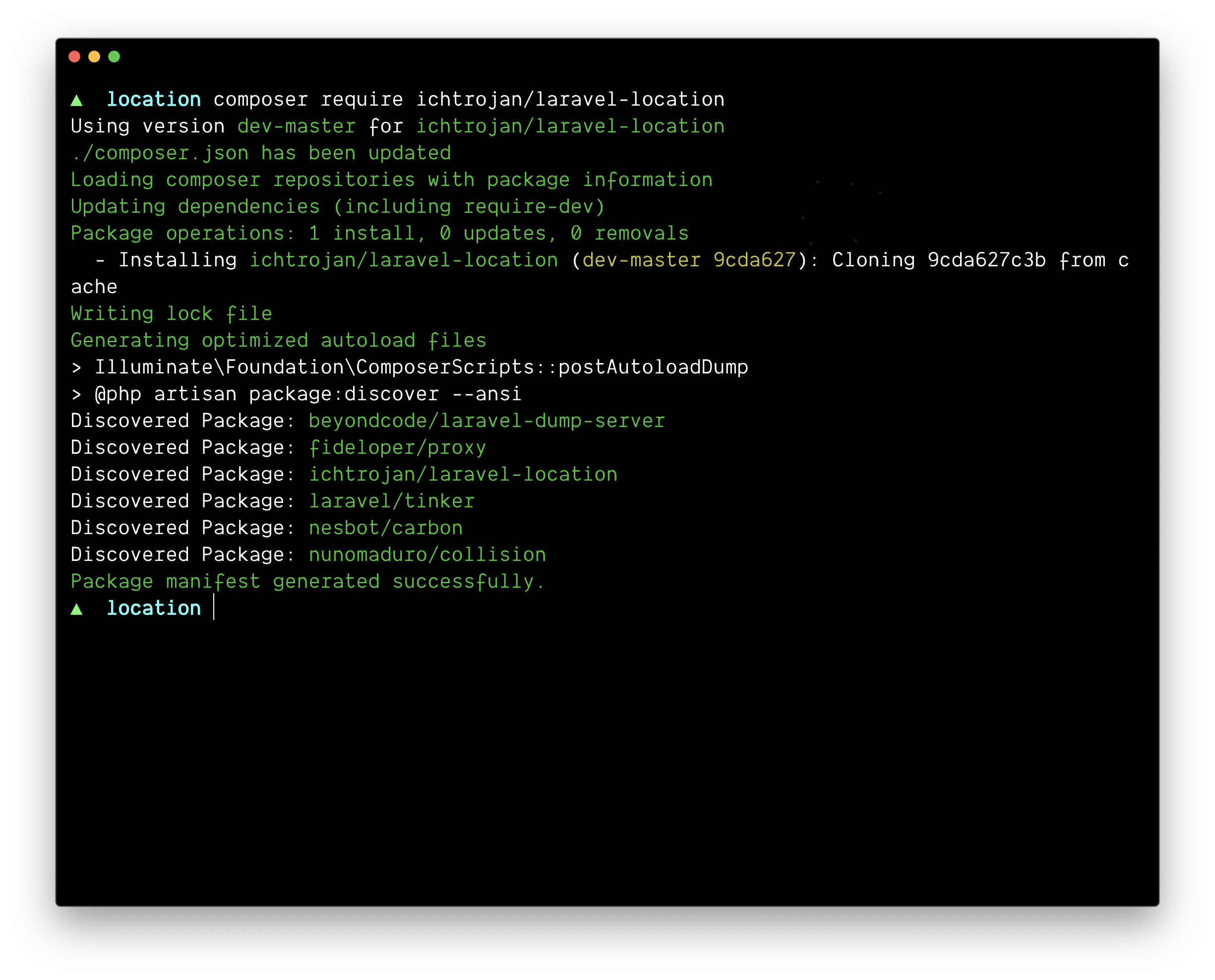Image resolution: width=1215 pixels, height=980 pixels.
Task: Click the cyan 'location' on first line
Action: (154, 99)
